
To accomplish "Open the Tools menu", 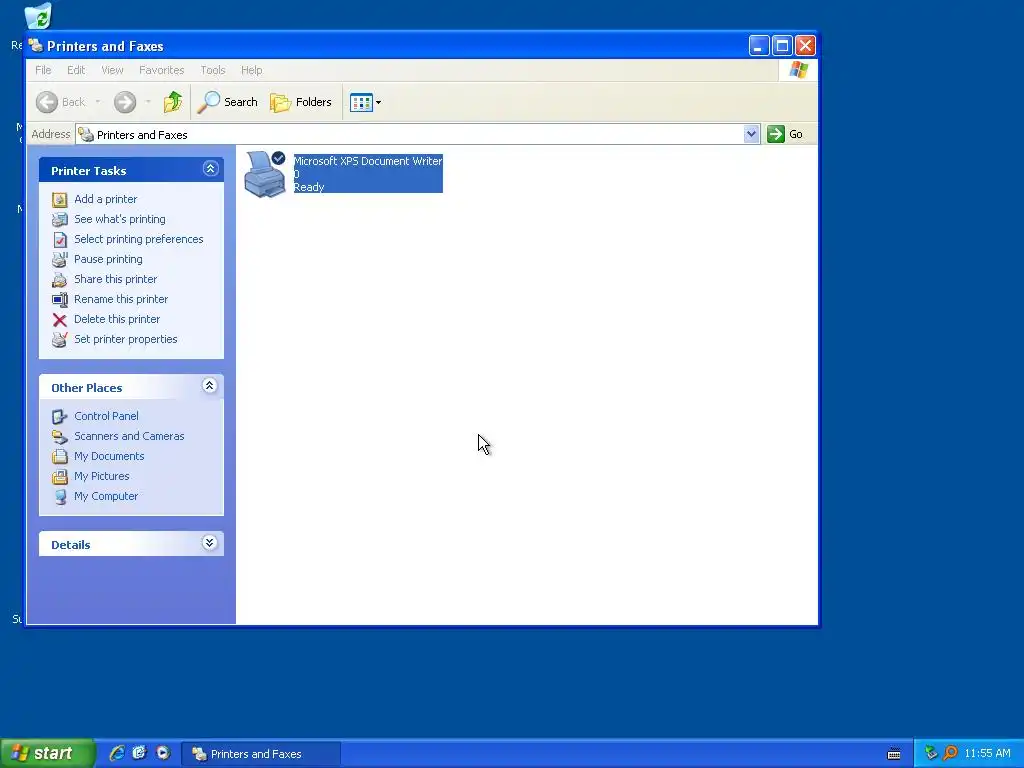I will 213,70.
